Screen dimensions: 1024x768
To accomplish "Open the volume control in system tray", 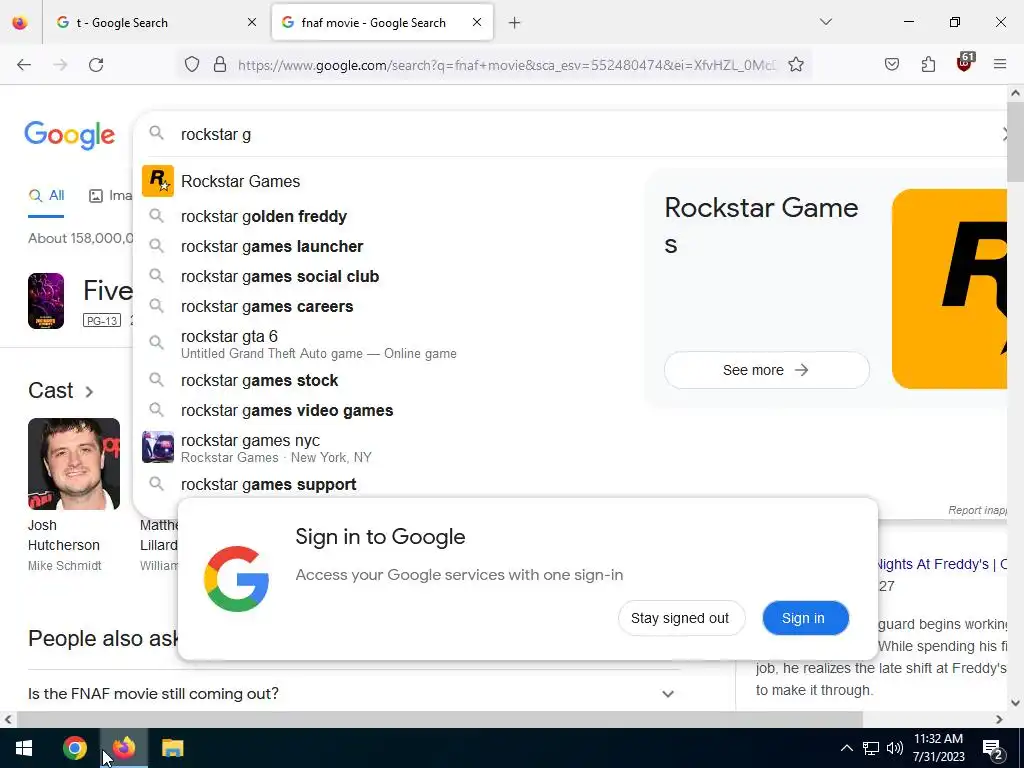I will (x=895, y=748).
